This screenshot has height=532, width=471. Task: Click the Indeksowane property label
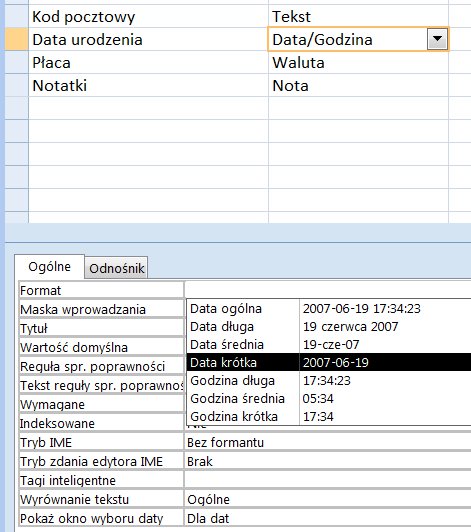[x=101, y=423]
